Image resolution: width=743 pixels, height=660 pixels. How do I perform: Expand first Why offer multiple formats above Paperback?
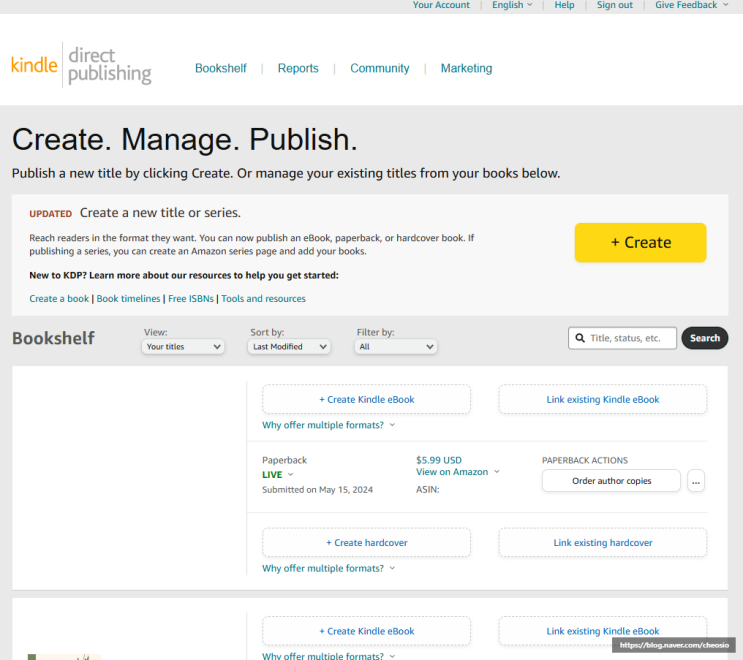pyautogui.click(x=328, y=425)
